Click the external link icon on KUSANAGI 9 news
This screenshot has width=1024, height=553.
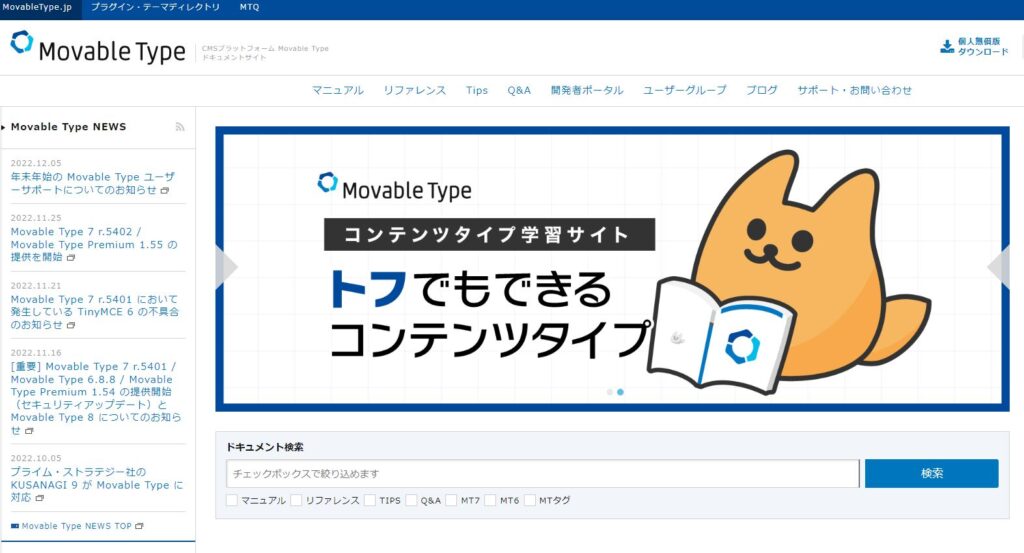[40, 498]
